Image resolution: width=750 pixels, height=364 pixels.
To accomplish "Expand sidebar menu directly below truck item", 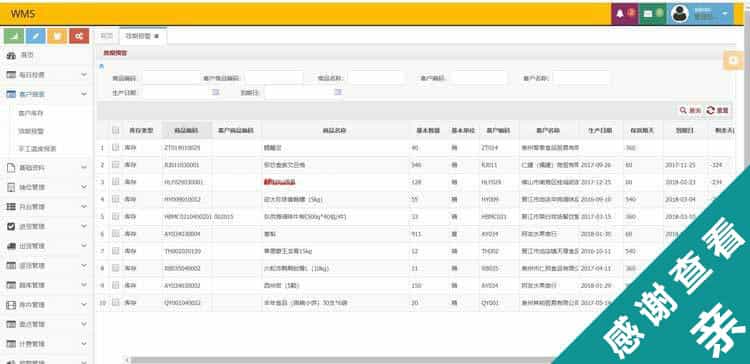I will pyautogui.click(x=45, y=265).
